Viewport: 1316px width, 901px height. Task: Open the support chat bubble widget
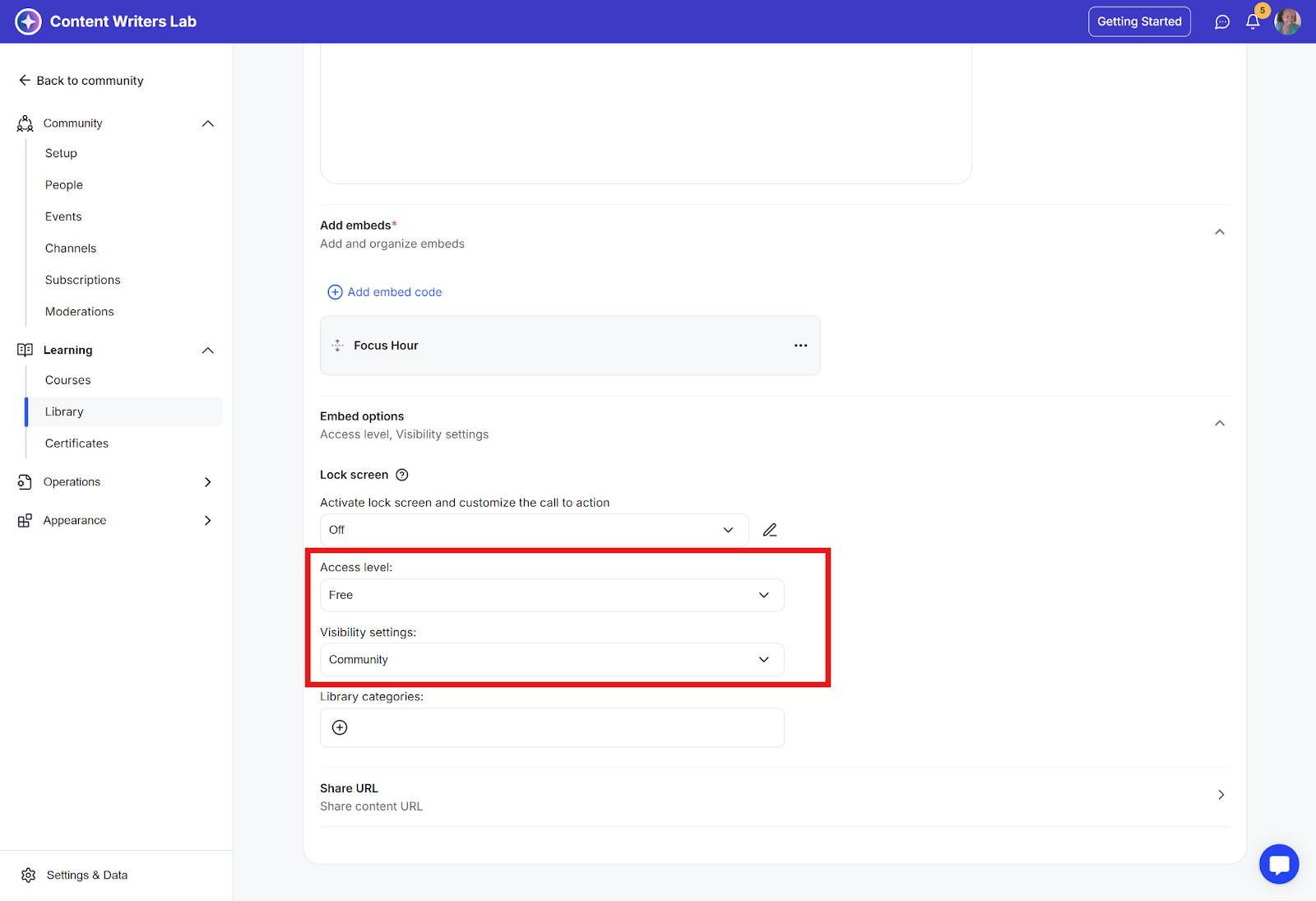1278,864
